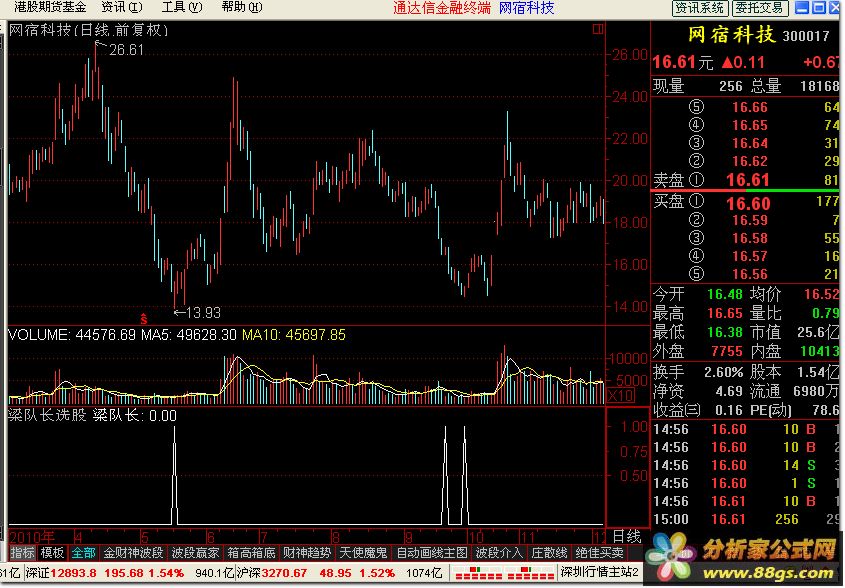This screenshot has width=845, height=588.
Task: Click sell level ⑤ price 16.66
Action: [750, 107]
